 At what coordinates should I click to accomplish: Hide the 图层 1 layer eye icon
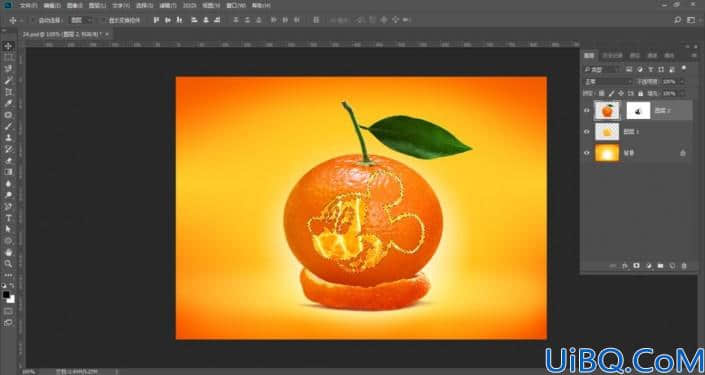tap(587, 132)
